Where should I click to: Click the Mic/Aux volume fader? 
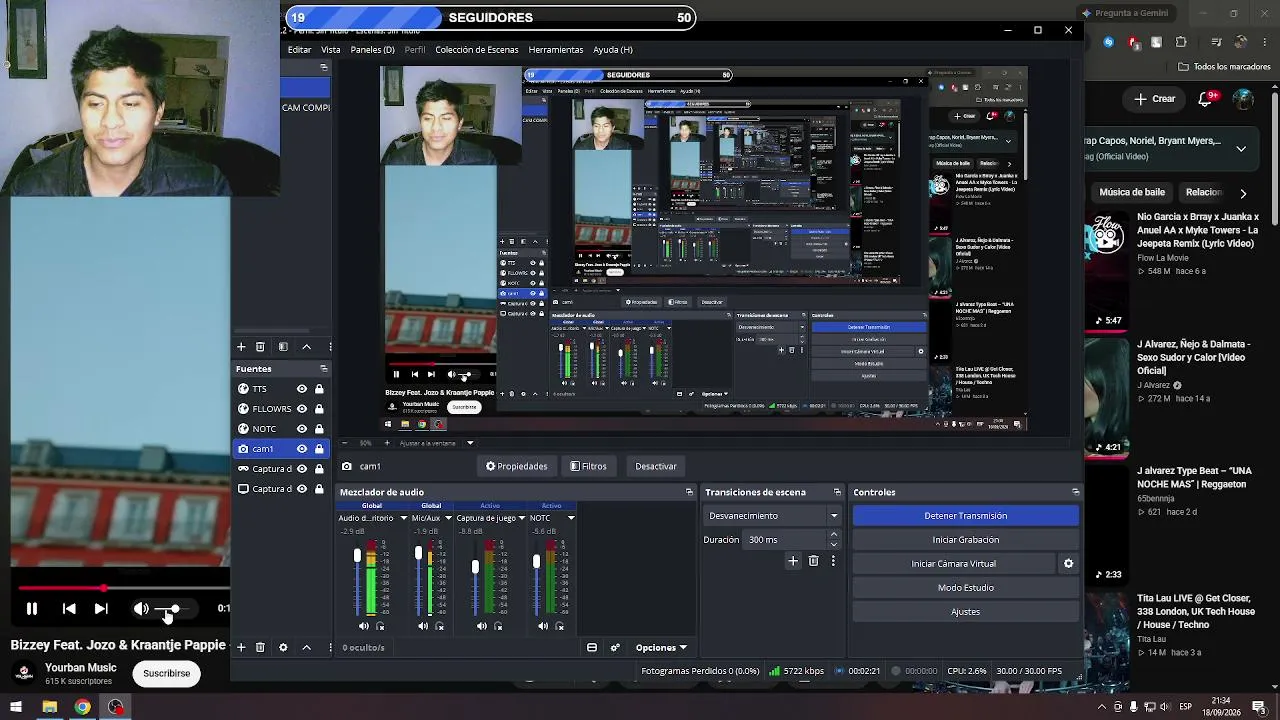click(x=419, y=553)
